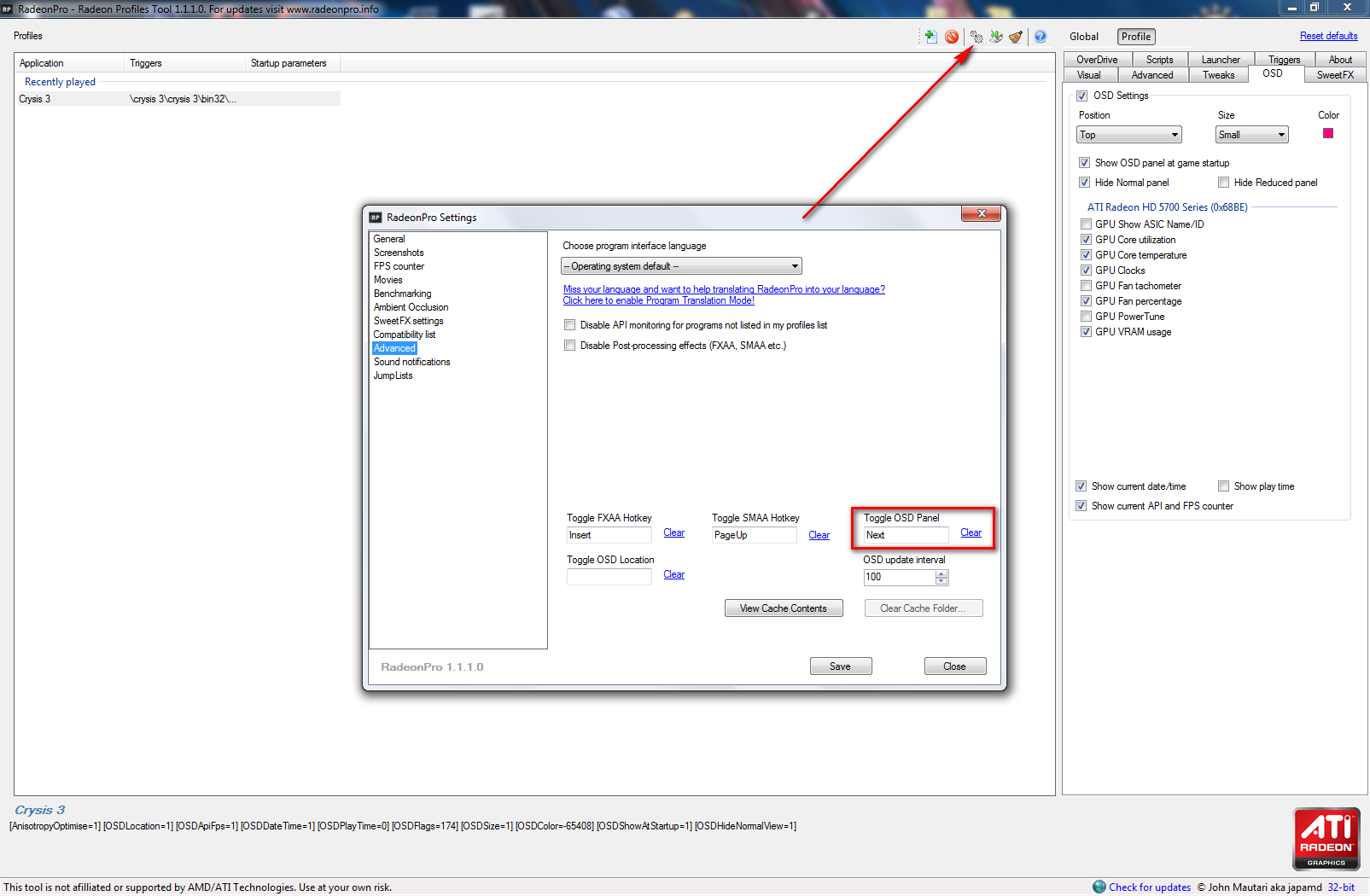1370x896 pixels.
Task: Pick the OSD color swatch
Action: pos(1327,133)
